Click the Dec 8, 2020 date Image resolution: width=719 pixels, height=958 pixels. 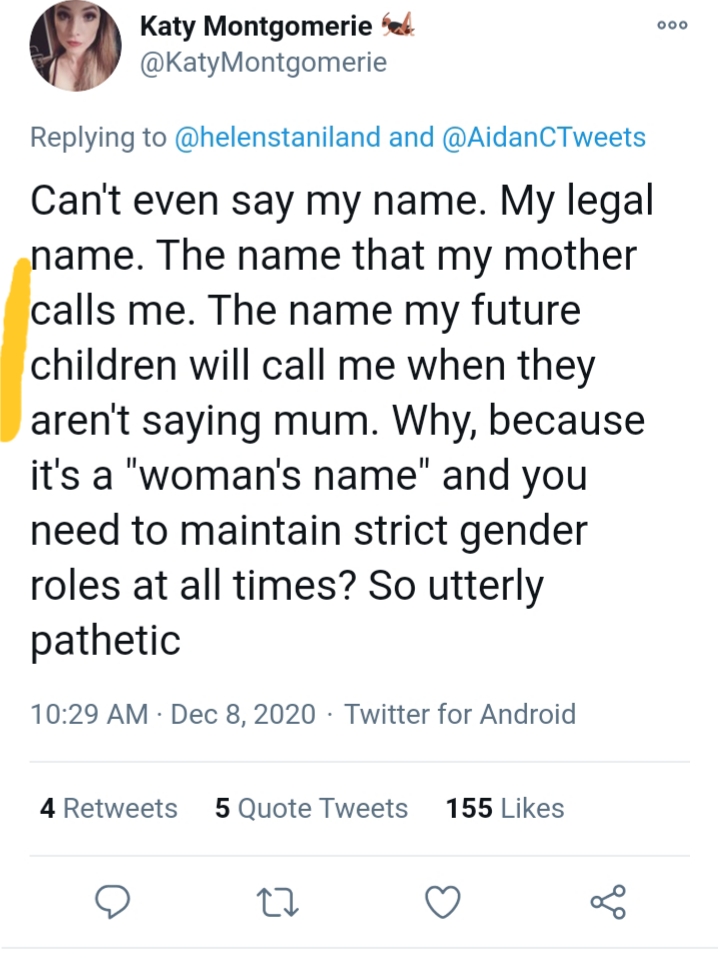pos(243,714)
